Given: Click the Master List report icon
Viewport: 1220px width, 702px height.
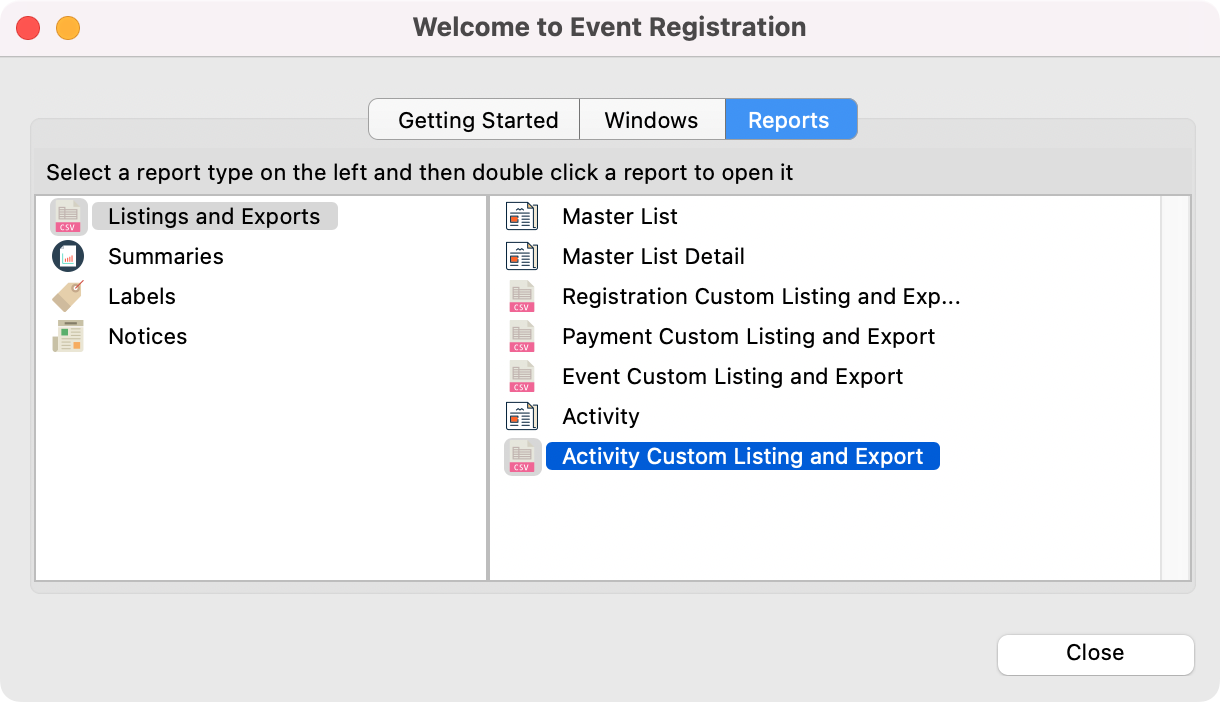Looking at the screenshot, I should point(522,217).
